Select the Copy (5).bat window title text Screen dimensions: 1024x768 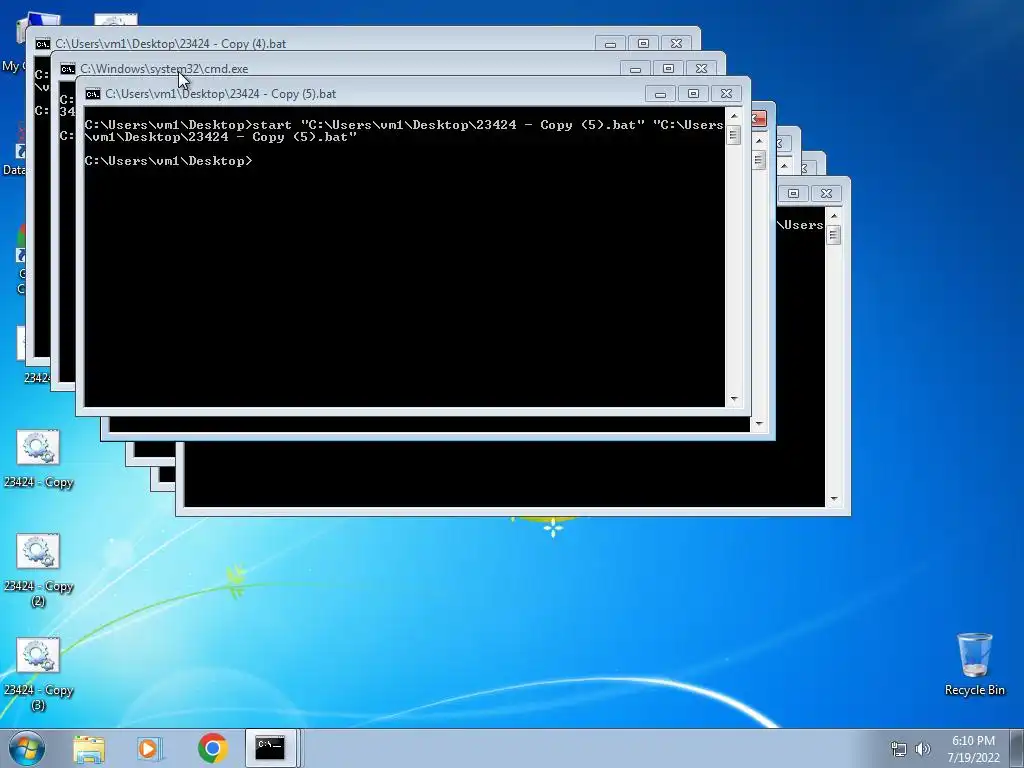point(221,94)
